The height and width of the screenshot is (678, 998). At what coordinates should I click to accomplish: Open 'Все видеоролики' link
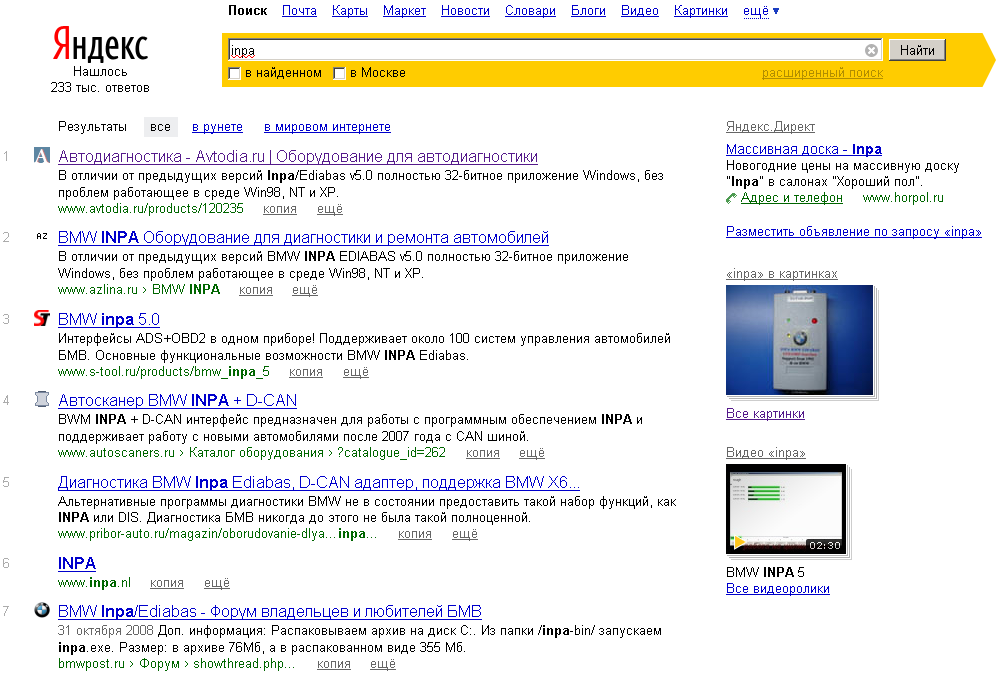778,589
